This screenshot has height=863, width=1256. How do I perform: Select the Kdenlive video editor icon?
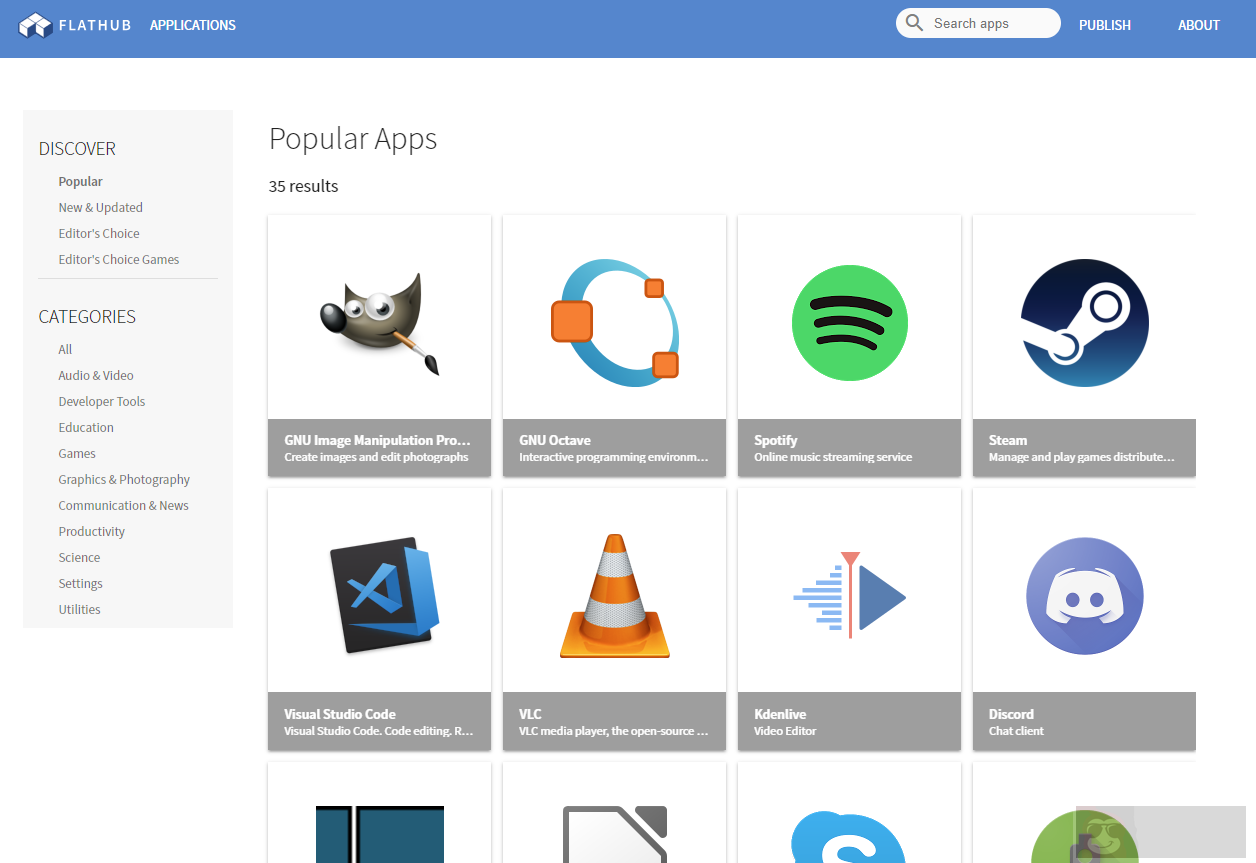click(x=849, y=595)
